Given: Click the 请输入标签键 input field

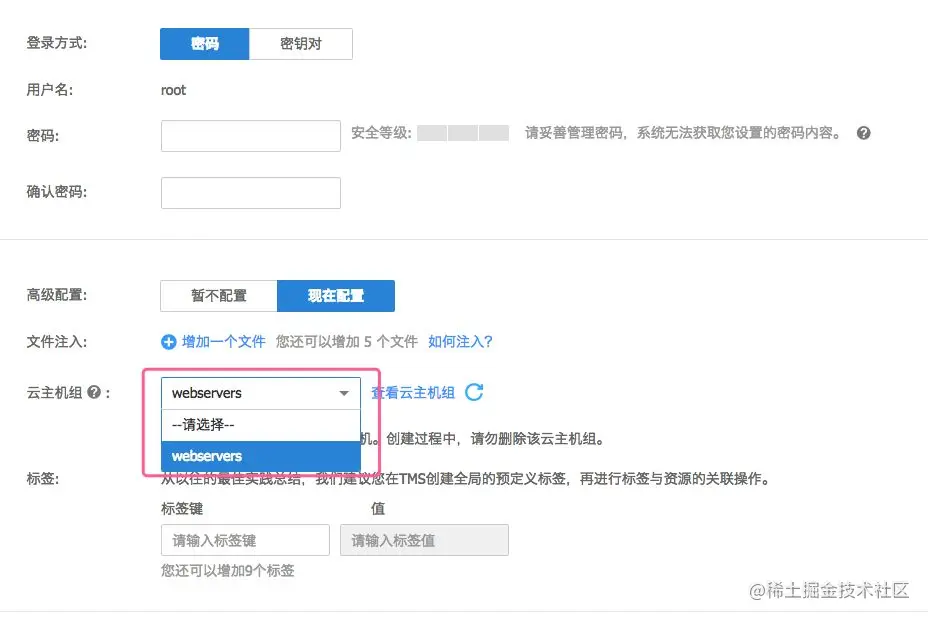Looking at the screenshot, I should click(x=245, y=540).
